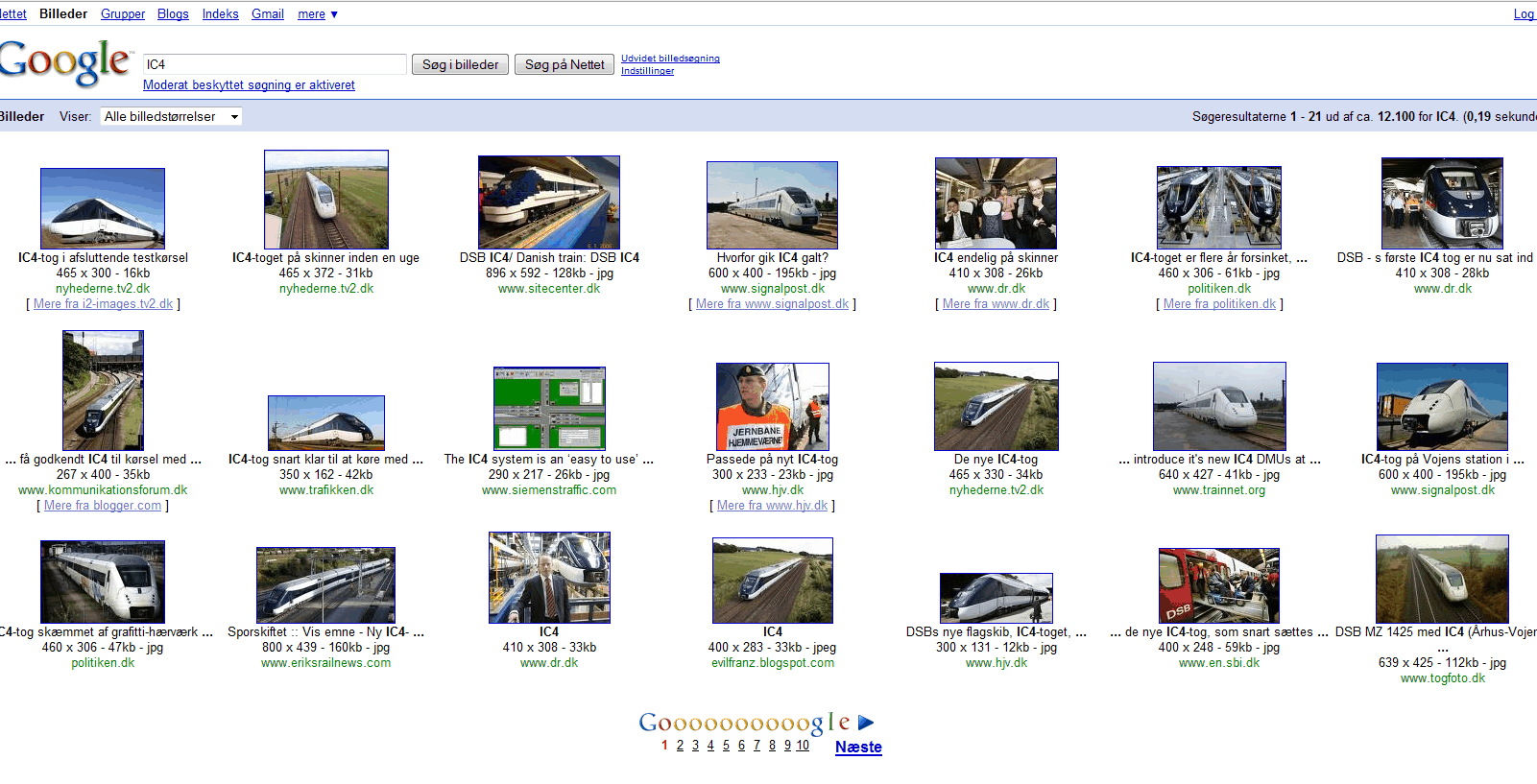Screen dimensions: 1537x784
Task: Open the Grupper tab link
Action: [123, 13]
